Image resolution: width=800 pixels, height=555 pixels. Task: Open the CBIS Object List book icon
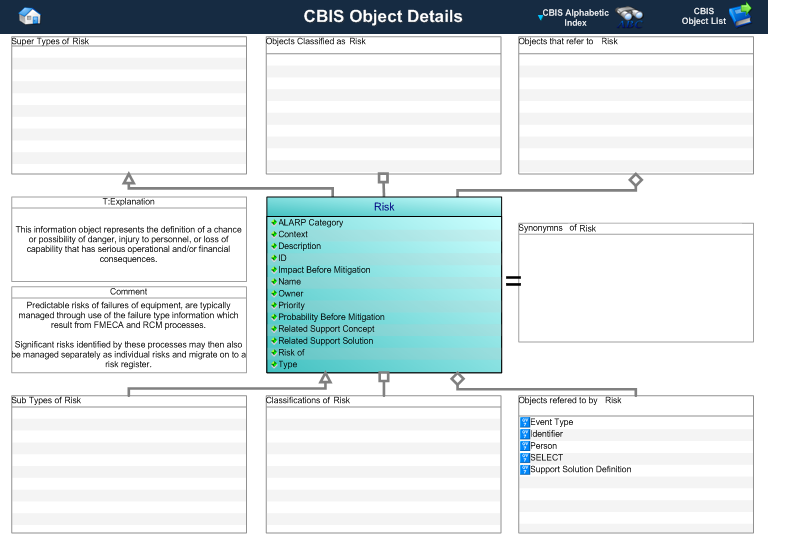tap(740, 15)
